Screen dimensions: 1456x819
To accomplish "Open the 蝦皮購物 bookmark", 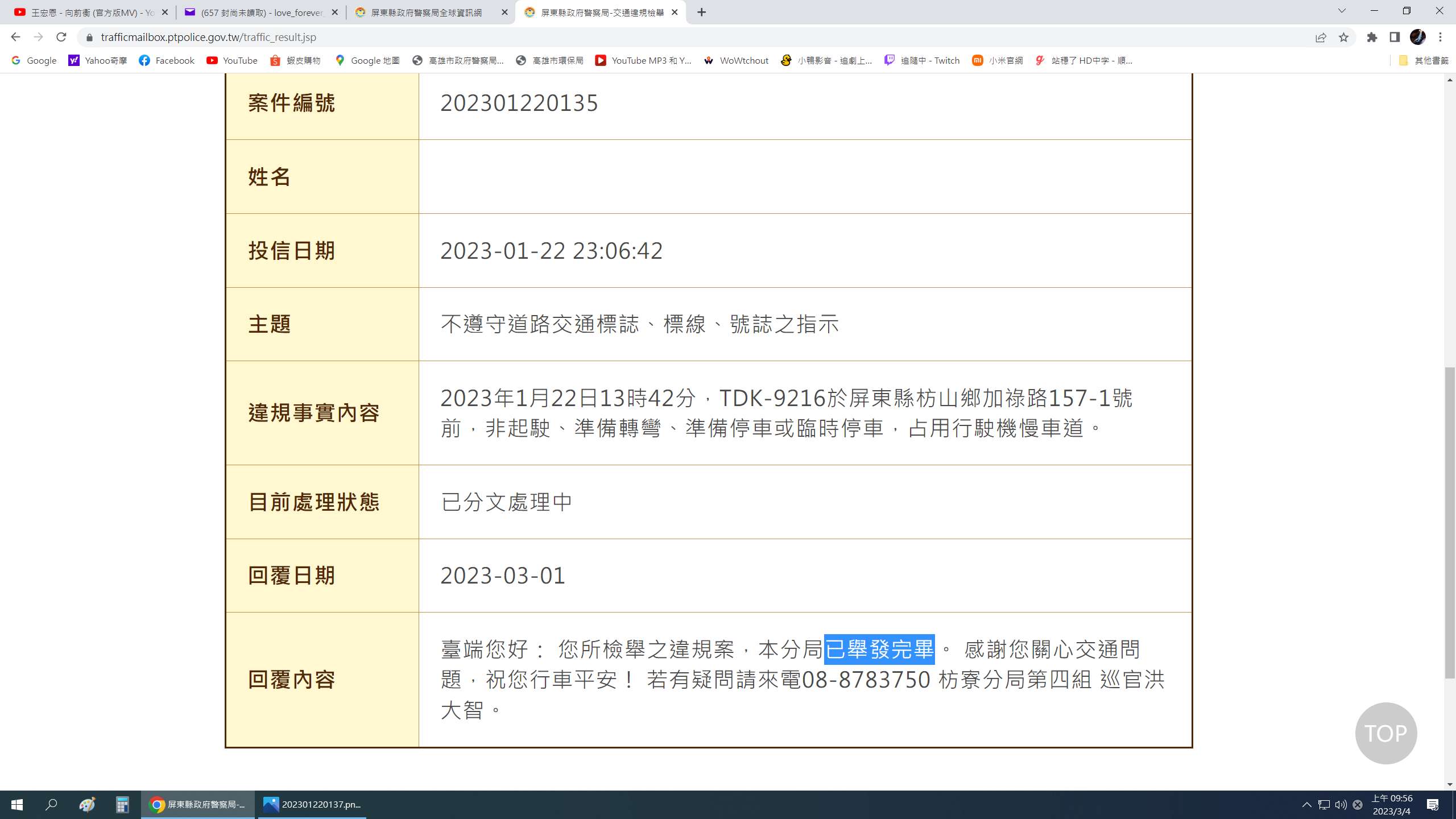I will pos(295,60).
